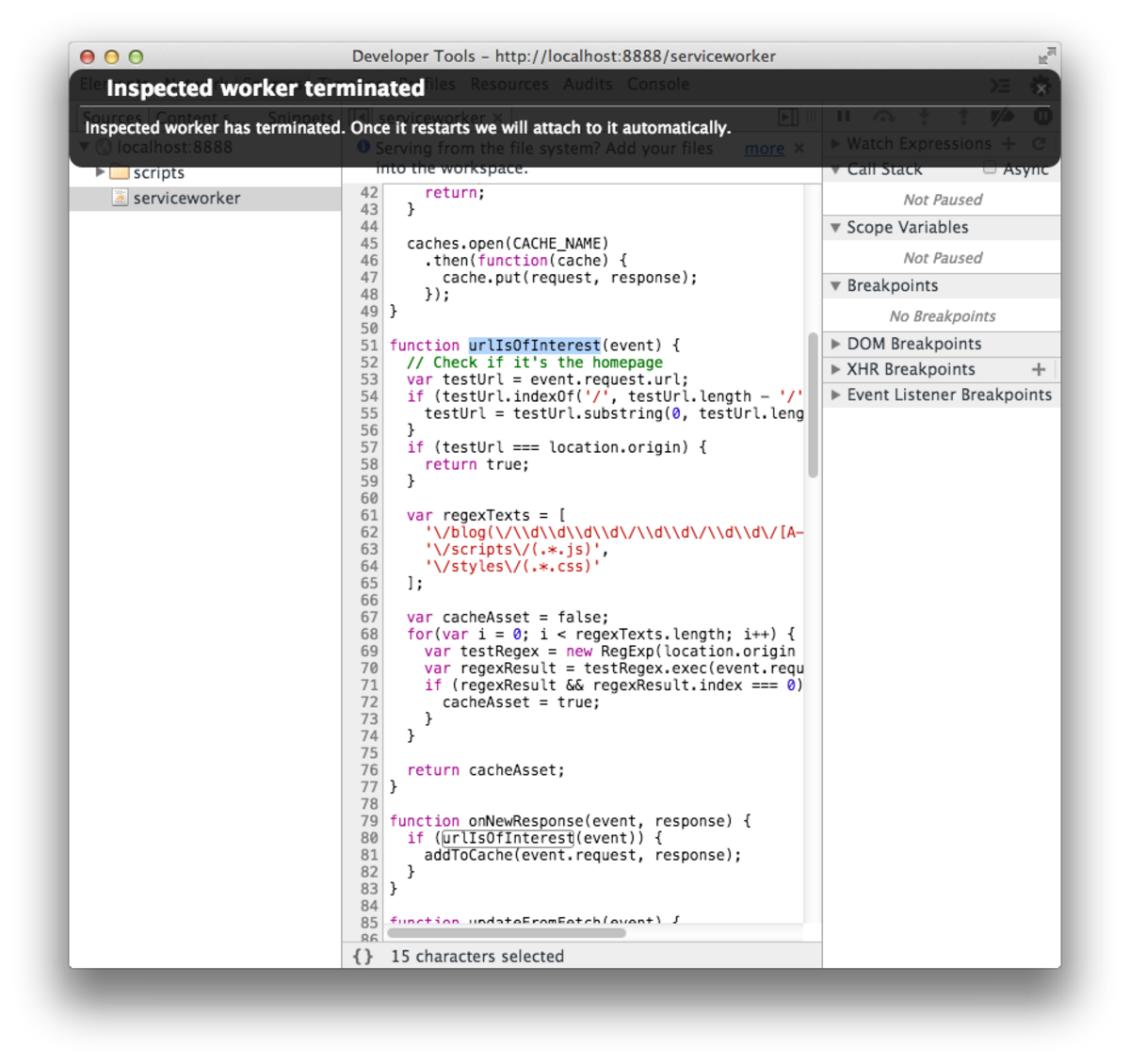Viewport: 1130px width, 1064px height.
Task: Click the vertical scrollbar of code editor
Action: point(813,405)
